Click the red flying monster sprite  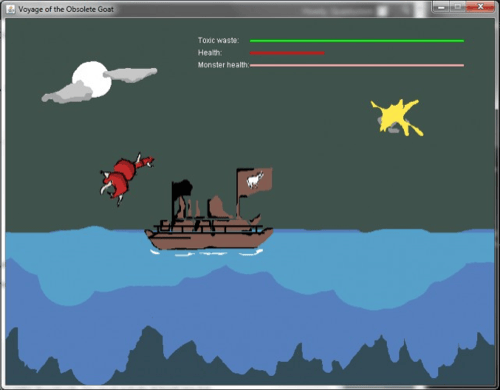(x=126, y=179)
